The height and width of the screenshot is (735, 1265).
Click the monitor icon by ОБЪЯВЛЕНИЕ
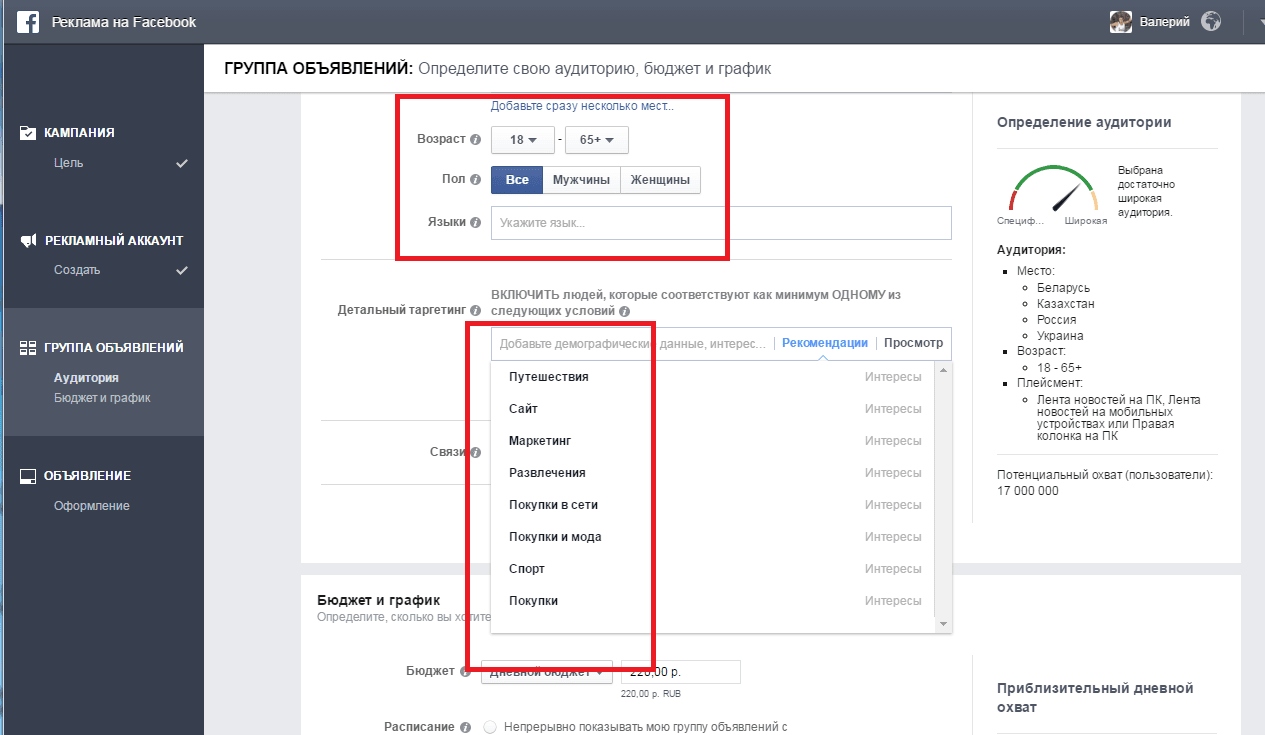point(28,476)
